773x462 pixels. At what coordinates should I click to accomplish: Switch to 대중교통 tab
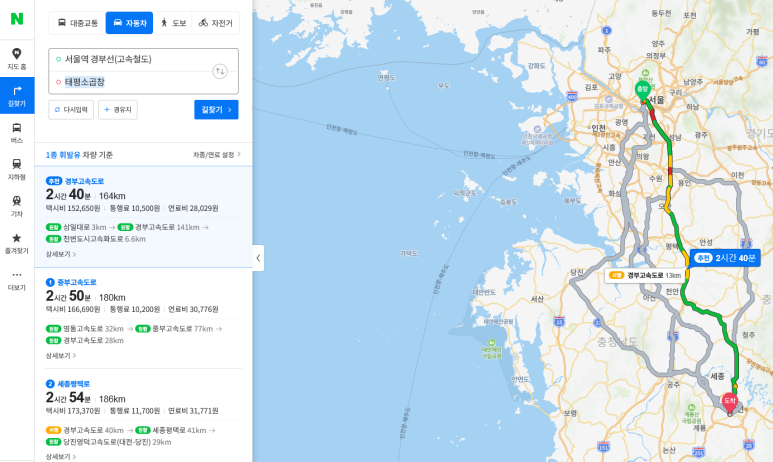tap(78, 23)
